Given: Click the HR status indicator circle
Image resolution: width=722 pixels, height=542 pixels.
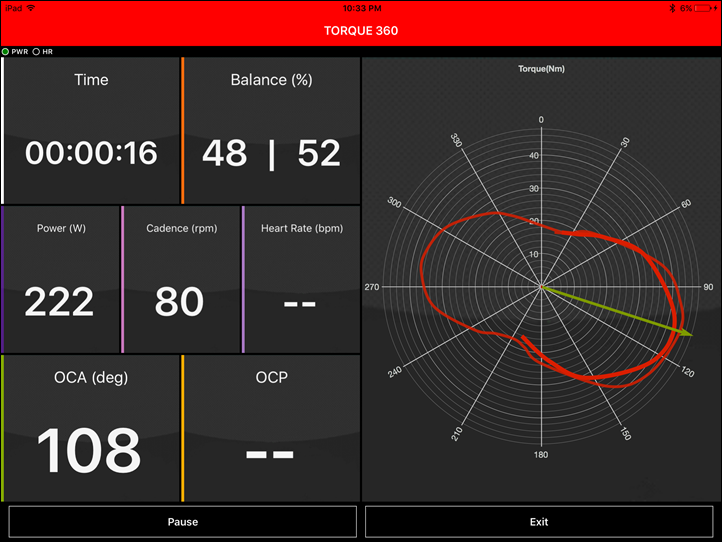Looking at the screenshot, I should pyautogui.click(x=36, y=52).
